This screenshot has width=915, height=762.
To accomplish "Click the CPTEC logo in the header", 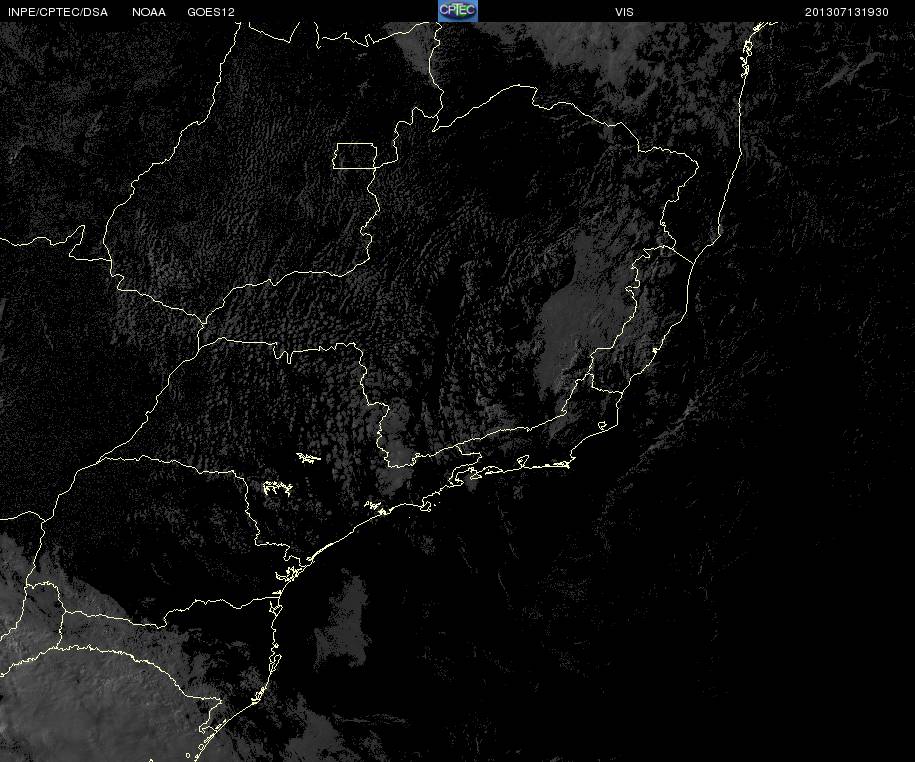I will (x=458, y=11).
